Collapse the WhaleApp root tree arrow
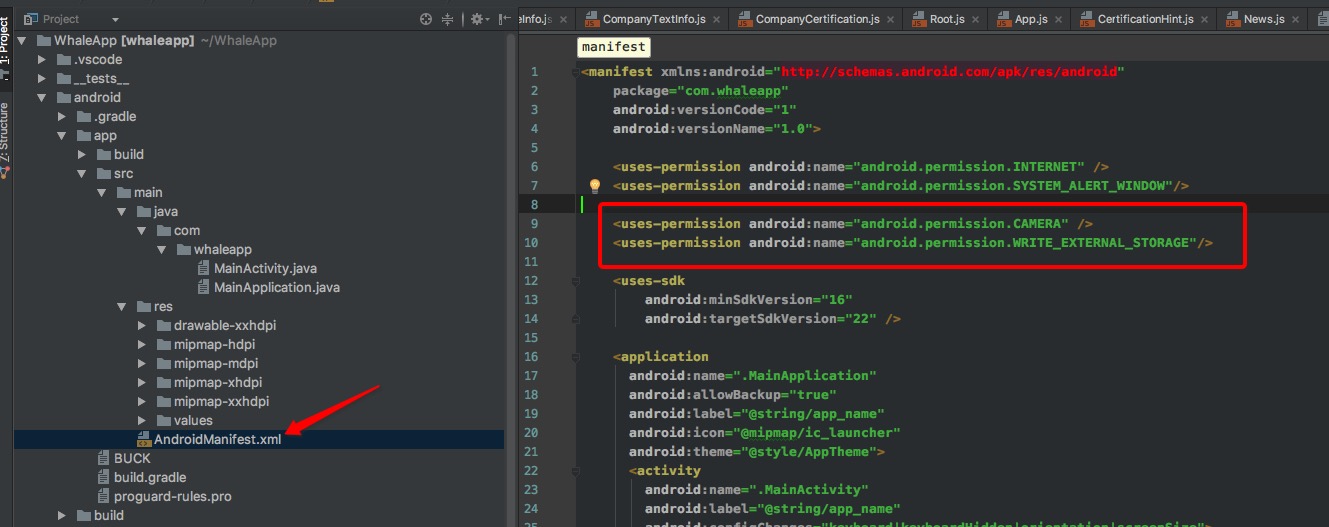 click(x=23, y=41)
